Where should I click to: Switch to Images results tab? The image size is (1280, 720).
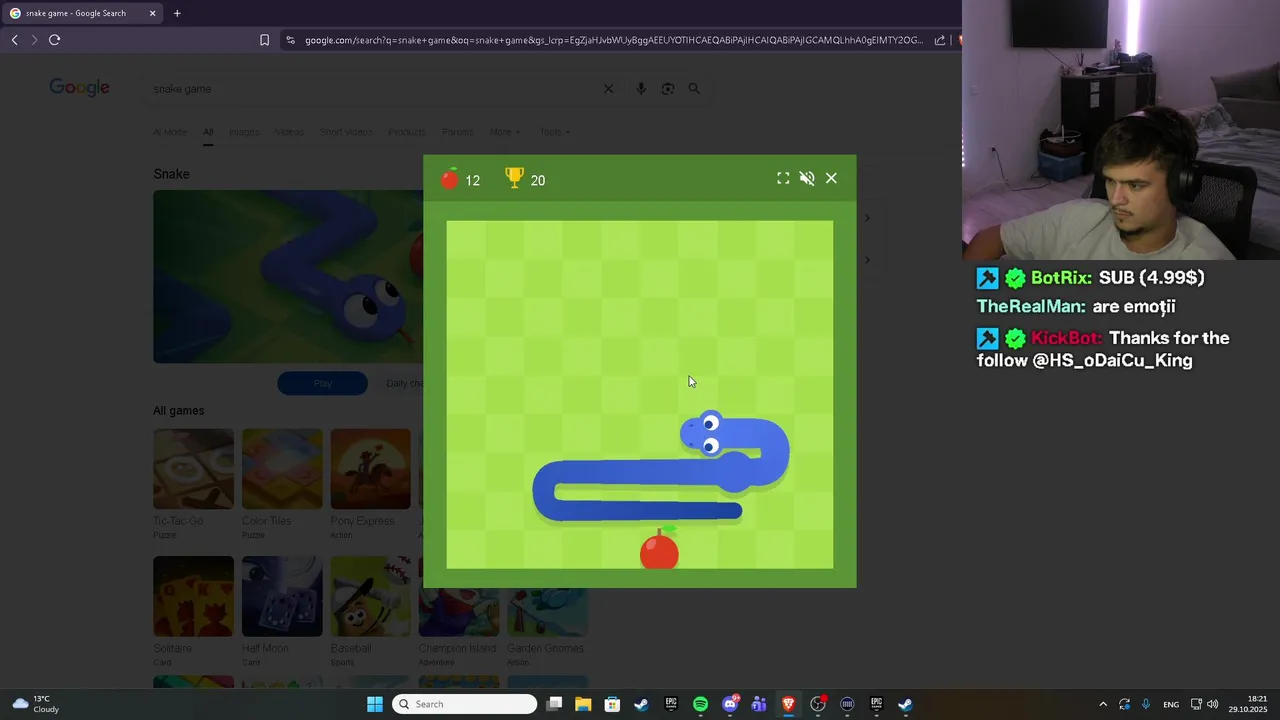[244, 132]
